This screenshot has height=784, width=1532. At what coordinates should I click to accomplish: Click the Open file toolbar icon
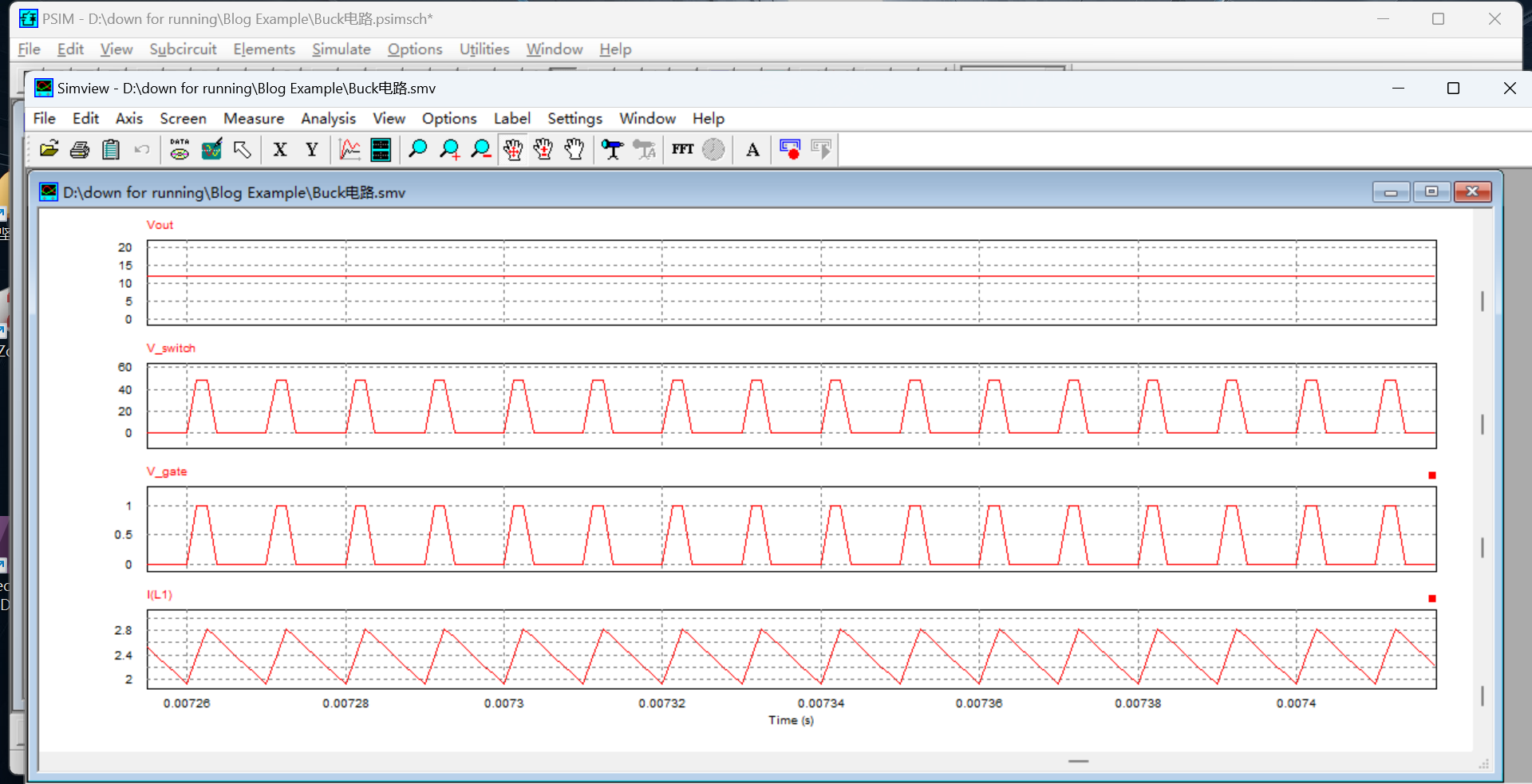[x=49, y=149]
